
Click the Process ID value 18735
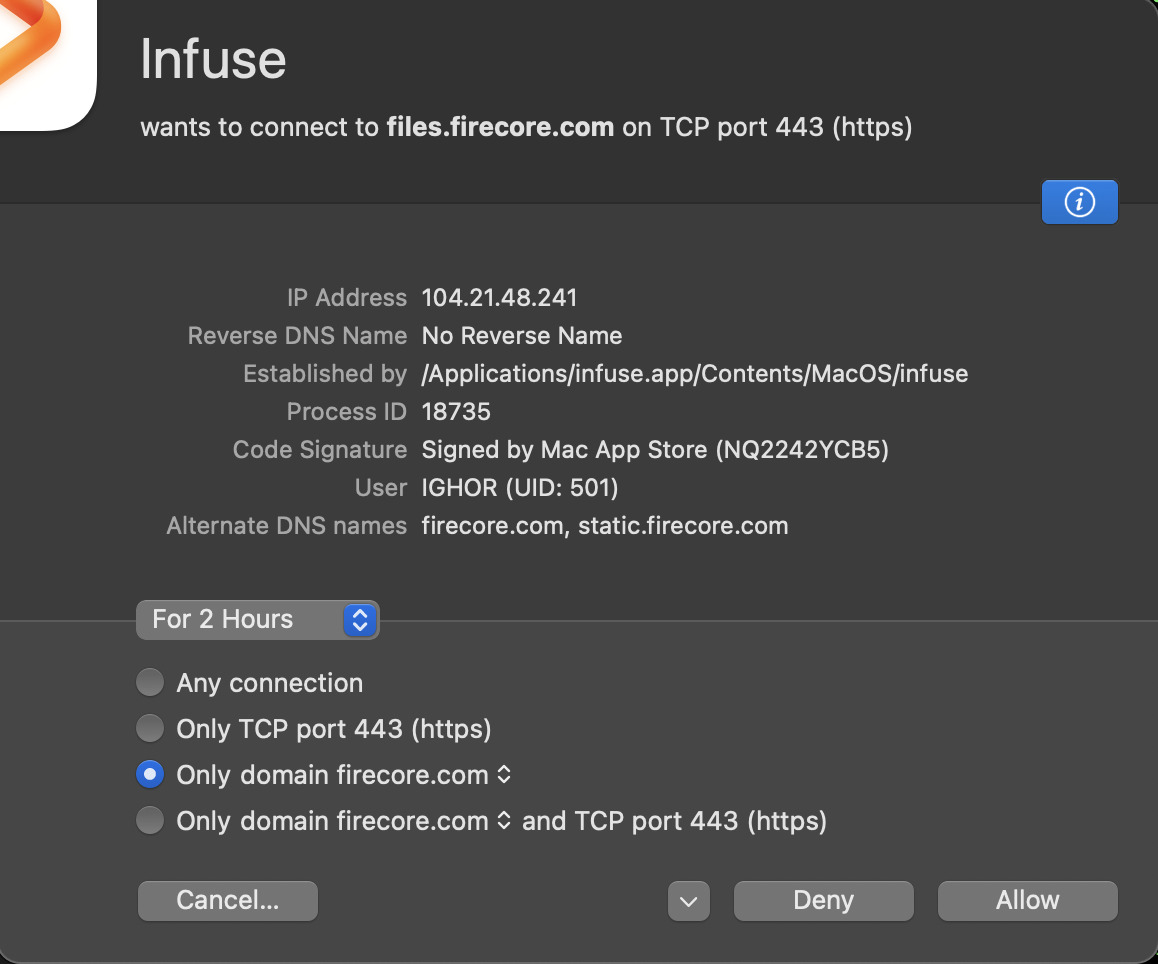(456, 412)
